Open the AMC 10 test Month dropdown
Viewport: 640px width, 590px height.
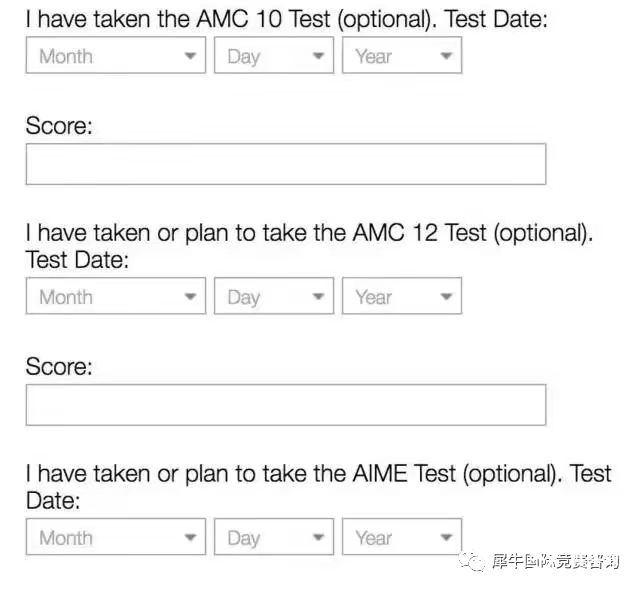[115, 56]
